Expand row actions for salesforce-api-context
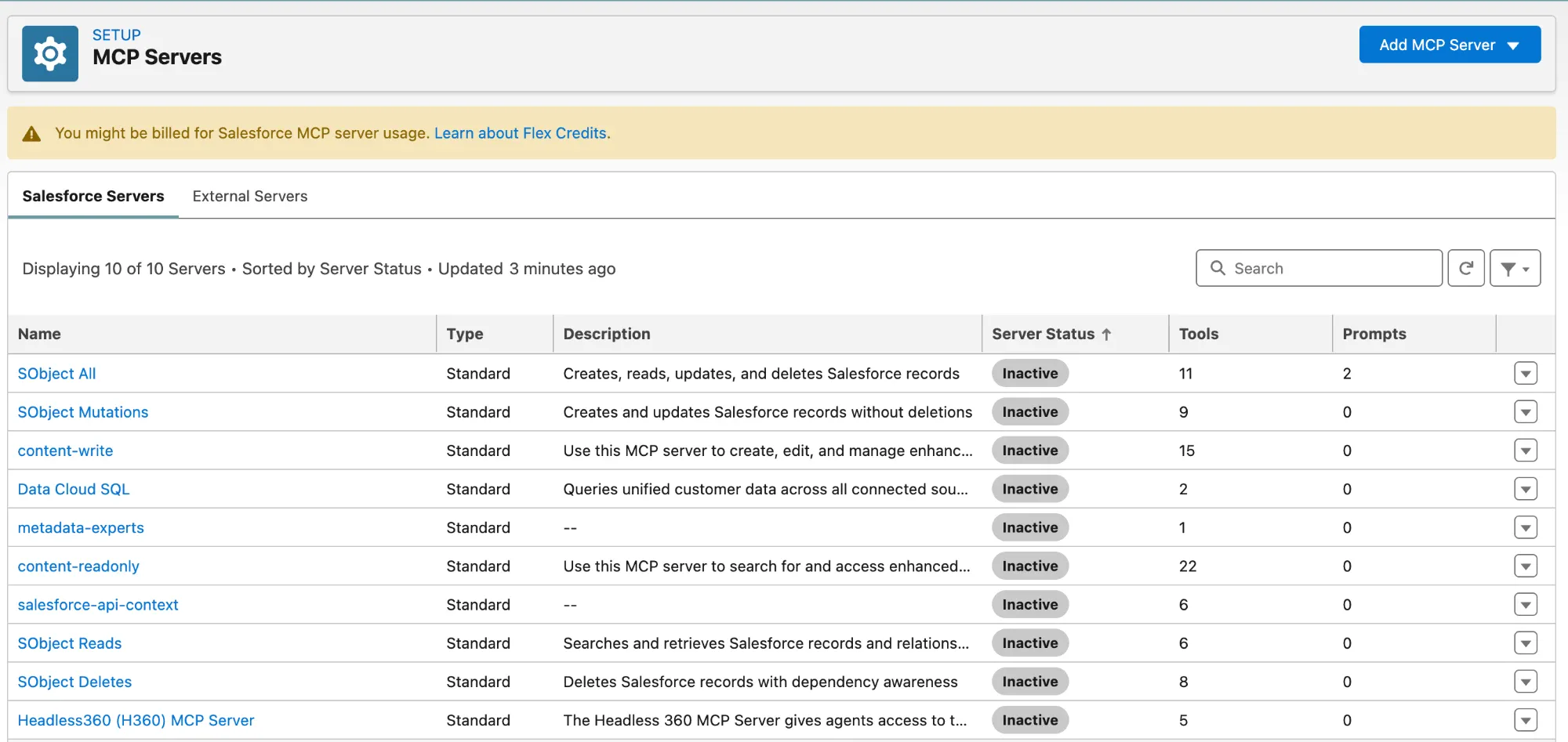 (1525, 605)
